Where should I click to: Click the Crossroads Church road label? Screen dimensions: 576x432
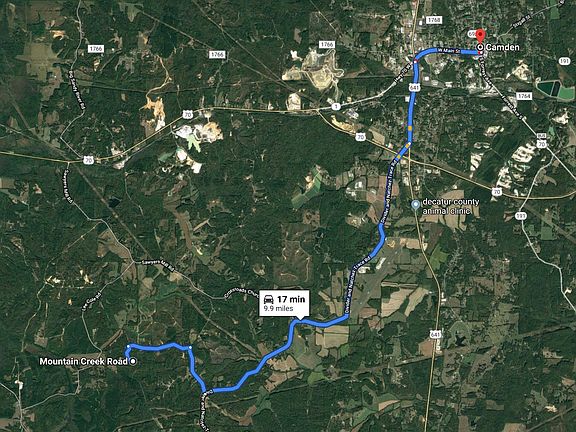pyautogui.click(x=242, y=293)
